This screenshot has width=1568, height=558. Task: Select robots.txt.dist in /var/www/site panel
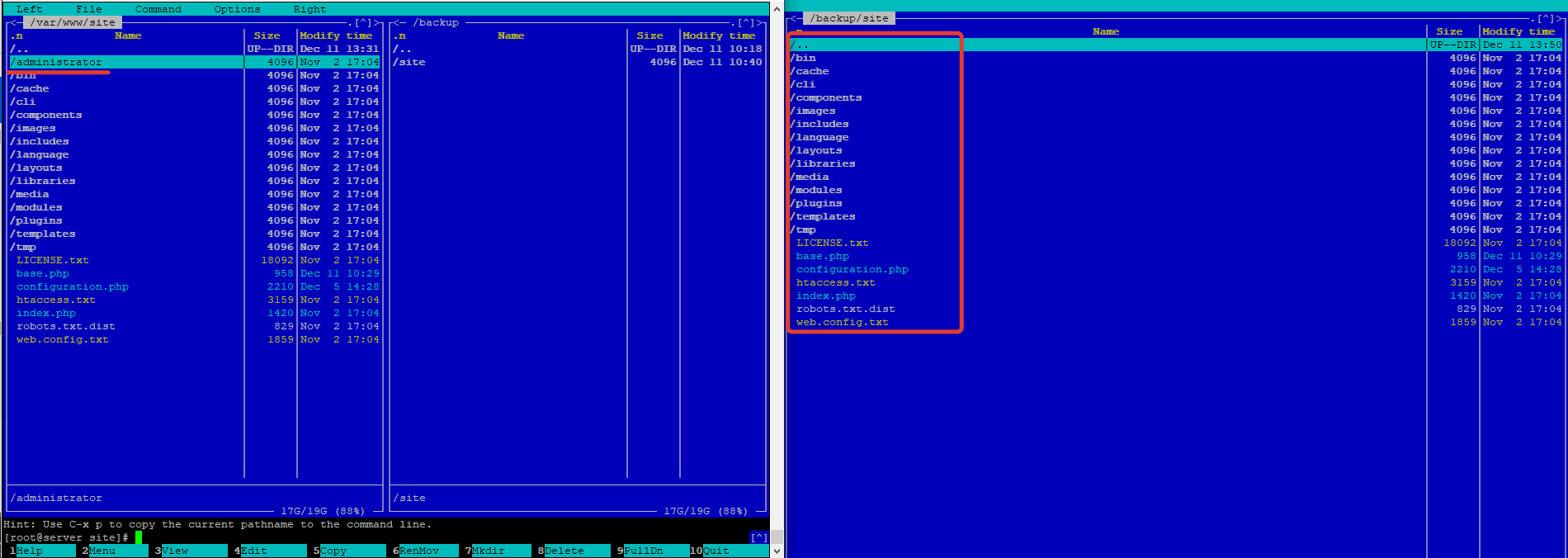click(194, 326)
